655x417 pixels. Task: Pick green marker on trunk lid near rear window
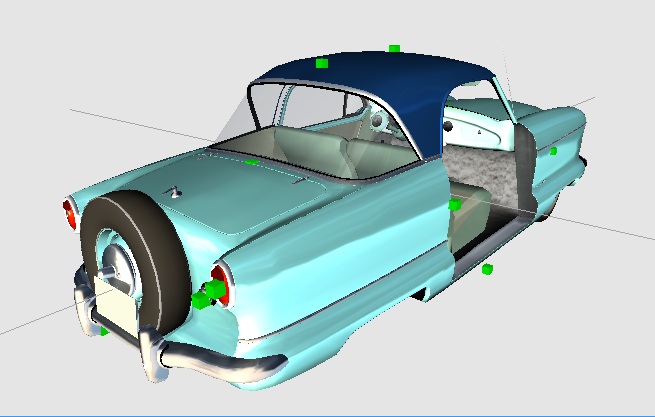(252, 161)
